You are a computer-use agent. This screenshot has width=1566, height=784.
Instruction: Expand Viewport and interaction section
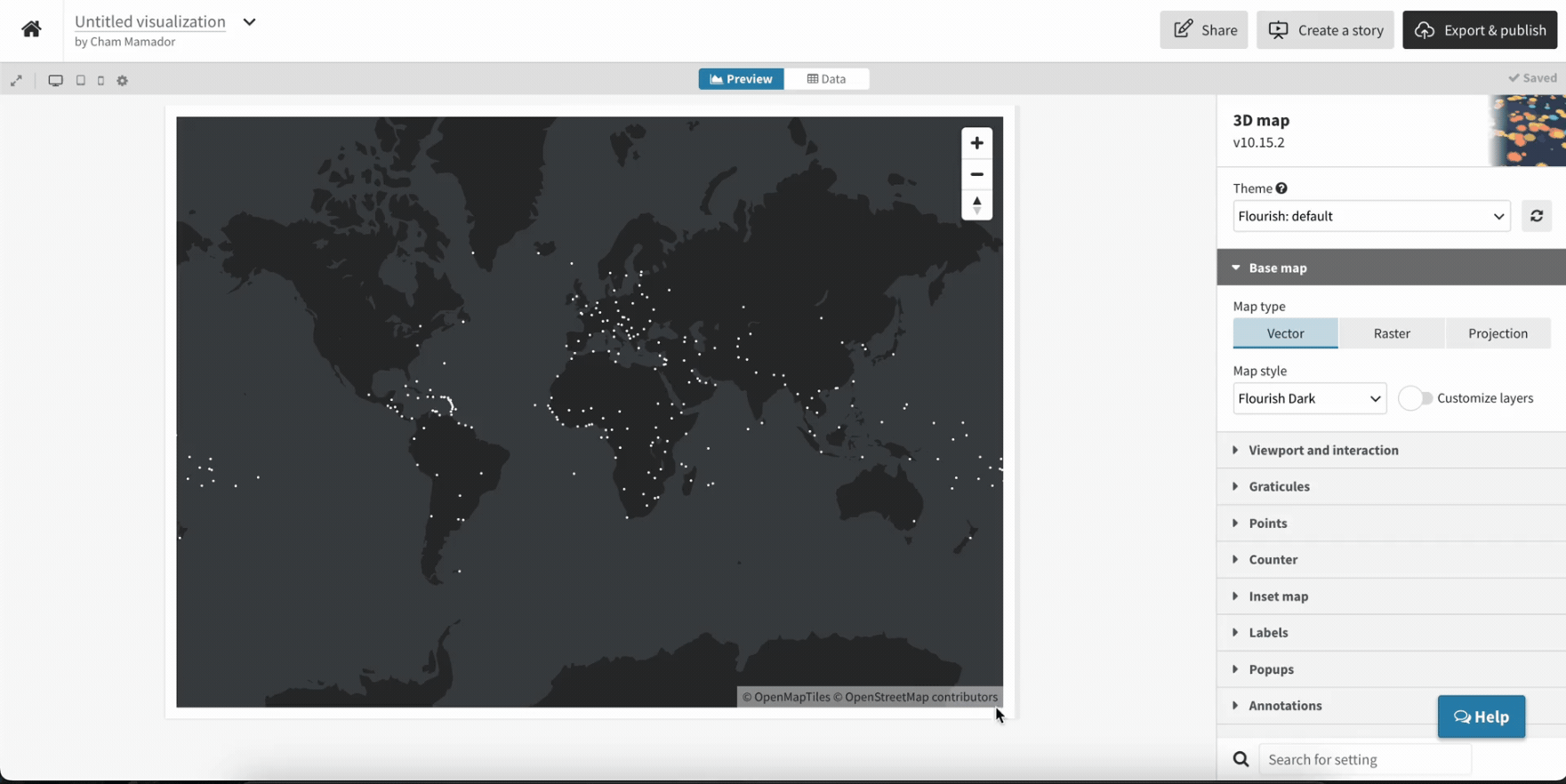[x=1322, y=451]
